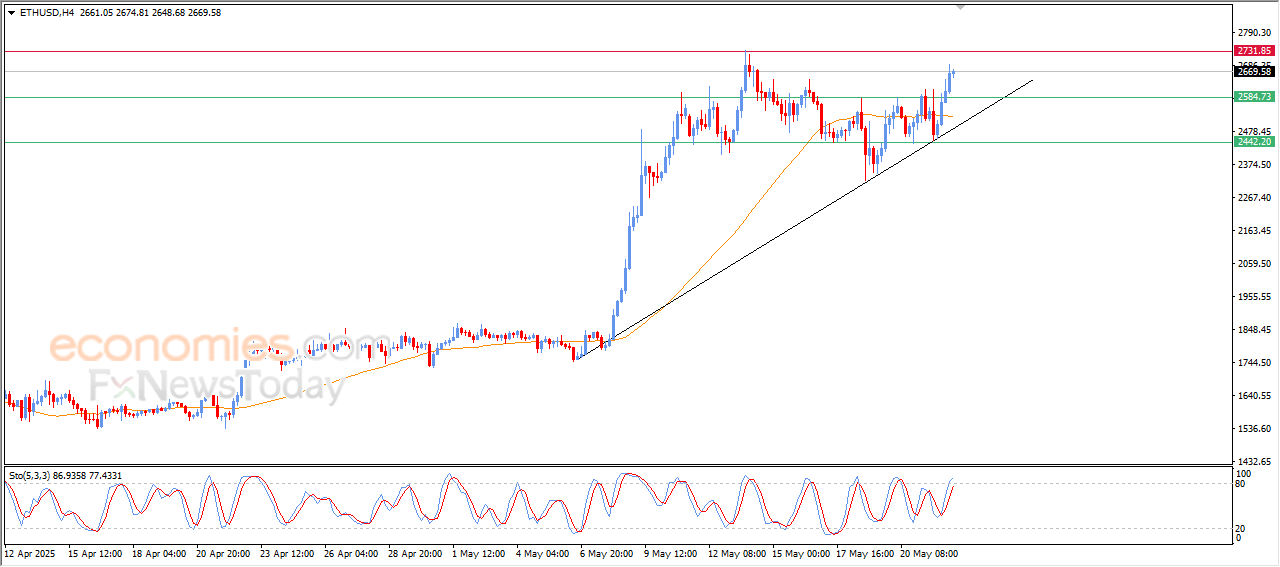This screenshot has width=1280, height=567.
Task: Click the 6 May 20:00 time label
Action: [x=605, y=552]
